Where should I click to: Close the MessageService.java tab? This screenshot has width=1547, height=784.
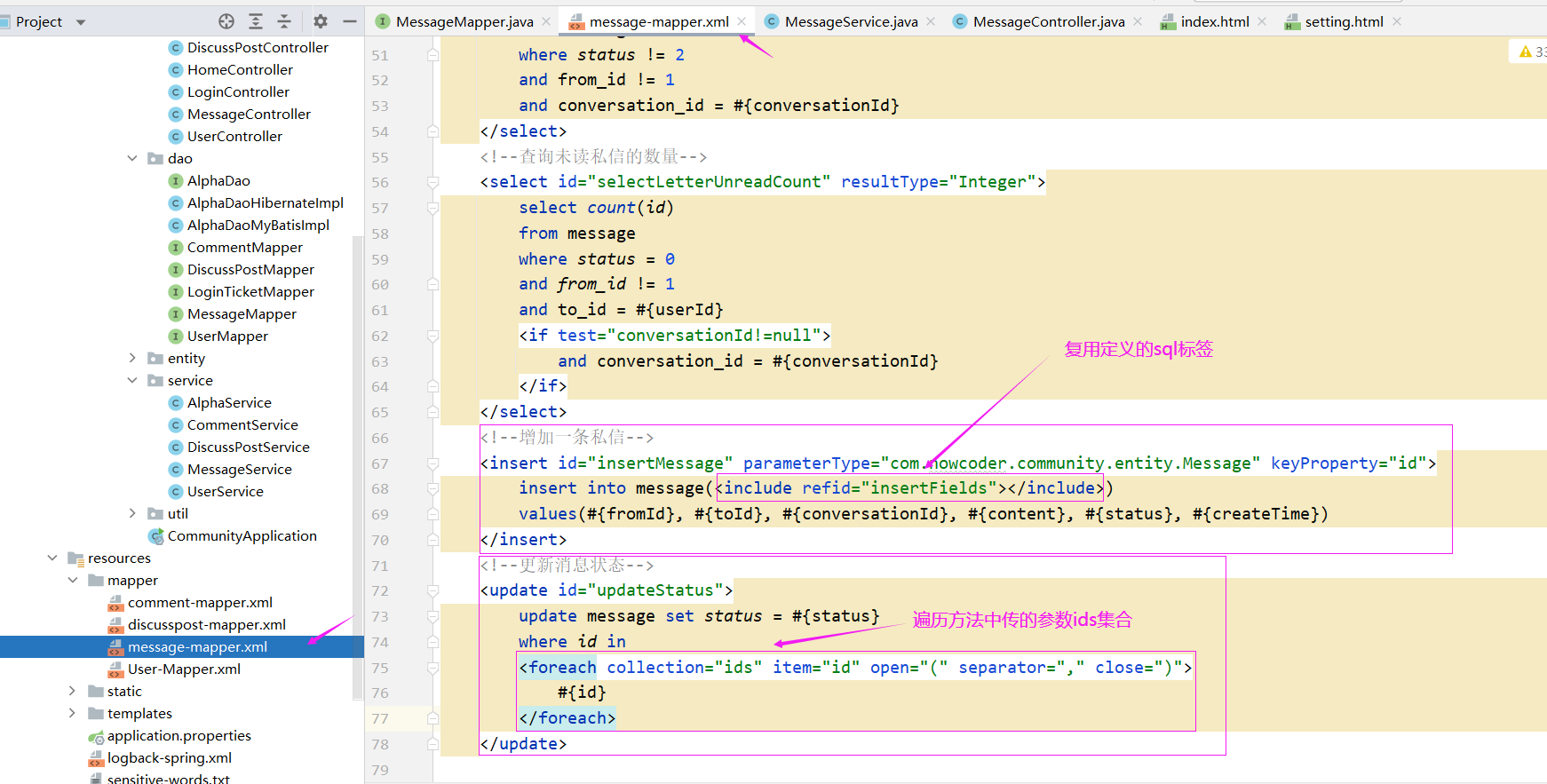pyautogui.click(x=931, y=21)
